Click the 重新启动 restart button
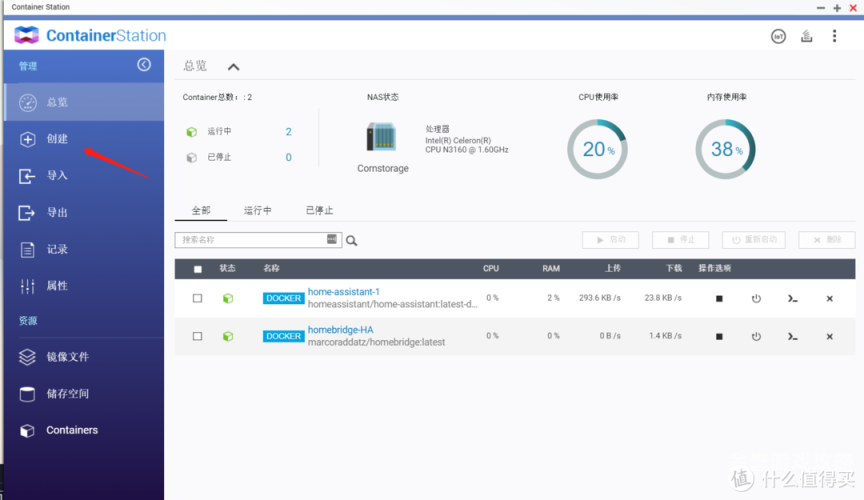 (754, 240)
